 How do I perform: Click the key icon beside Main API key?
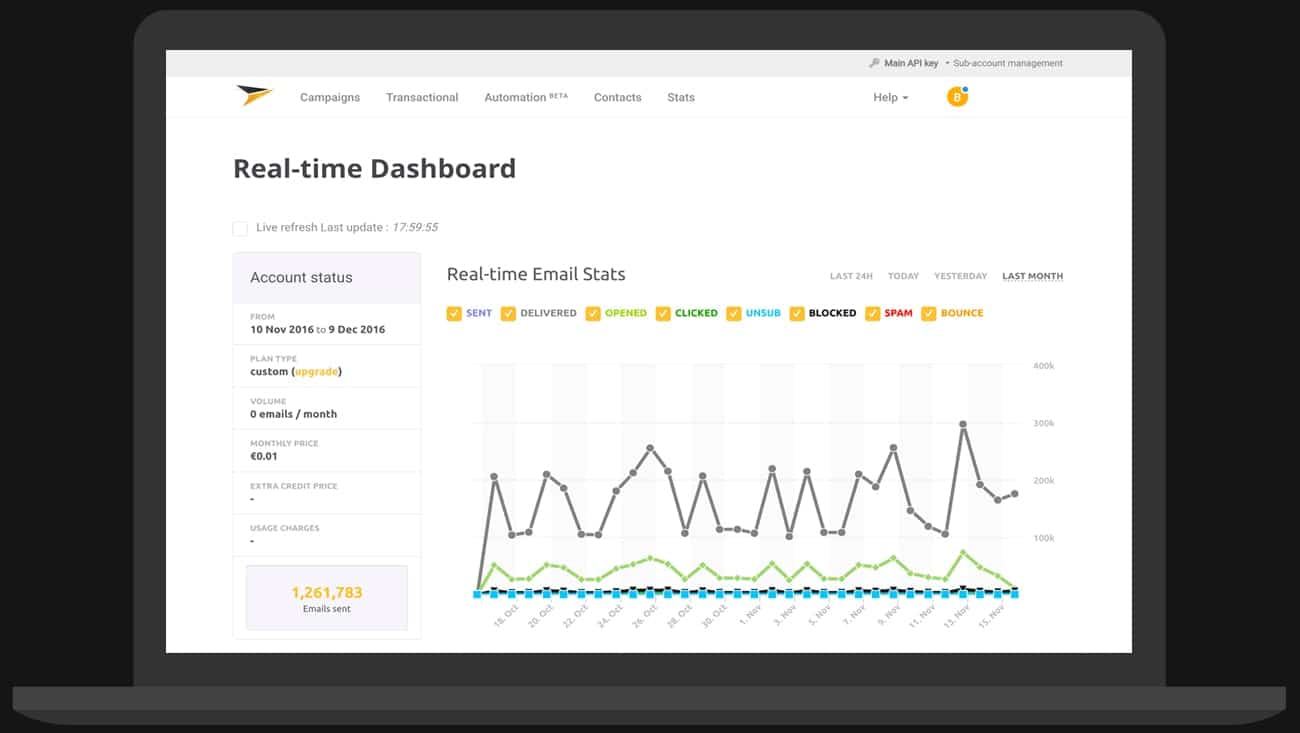[x=874, y=63]
